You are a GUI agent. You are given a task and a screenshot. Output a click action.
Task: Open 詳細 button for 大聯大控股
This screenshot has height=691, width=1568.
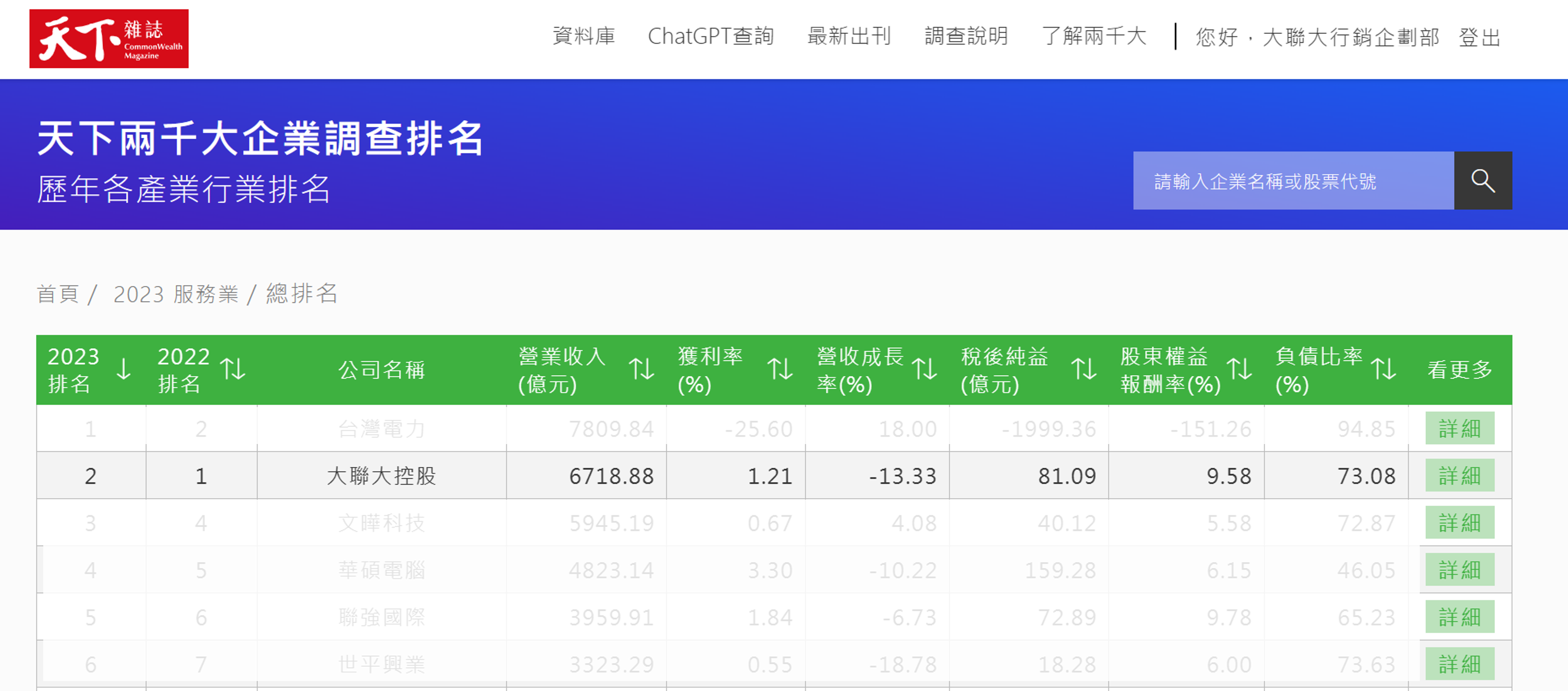[1459, 476]
